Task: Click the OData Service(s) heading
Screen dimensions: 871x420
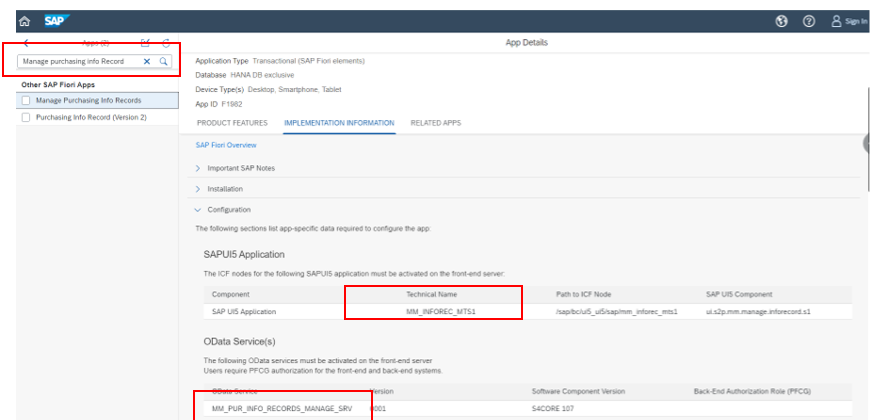Action: tap(239, 342)
